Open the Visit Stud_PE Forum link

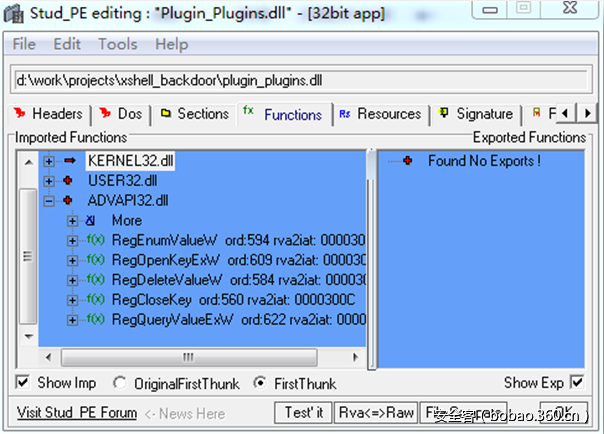click(x=76, y=412)
